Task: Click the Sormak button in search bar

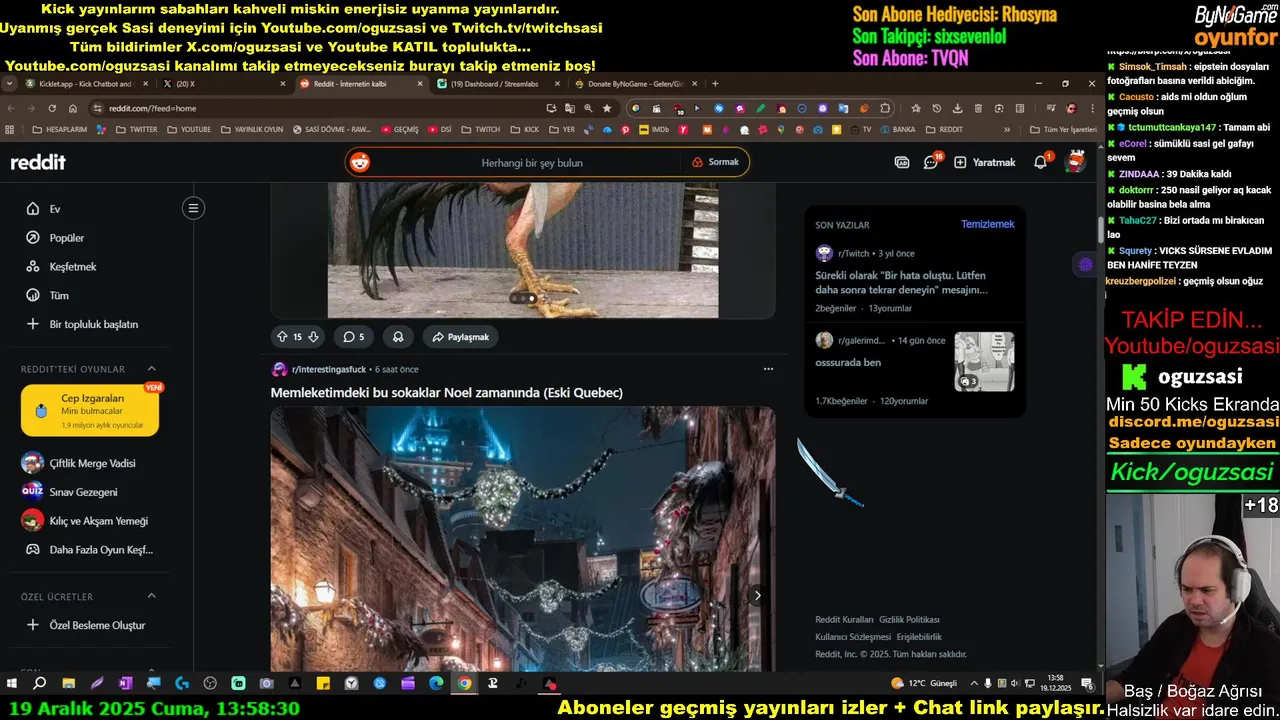Action: coord(715,162)
